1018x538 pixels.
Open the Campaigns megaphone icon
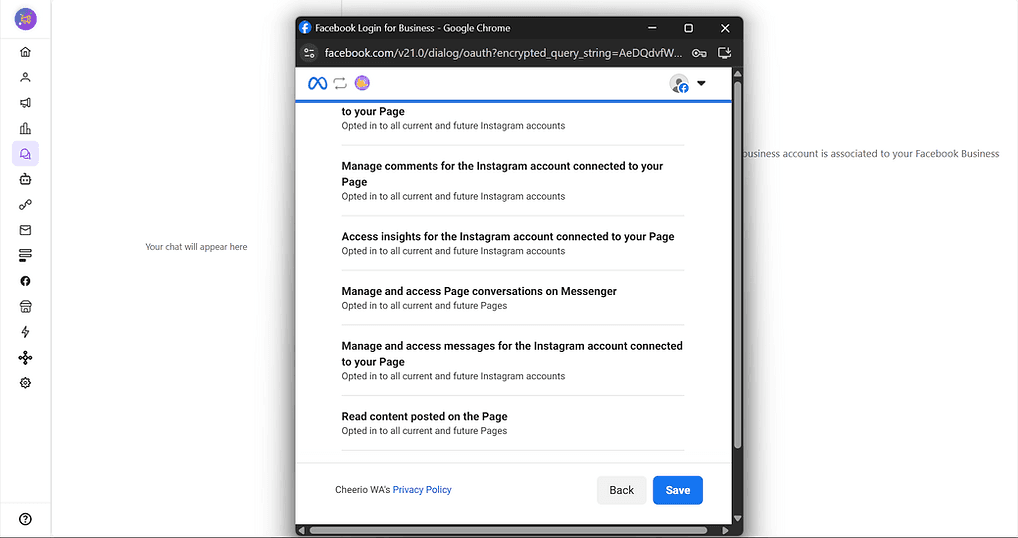pos(25,103)
